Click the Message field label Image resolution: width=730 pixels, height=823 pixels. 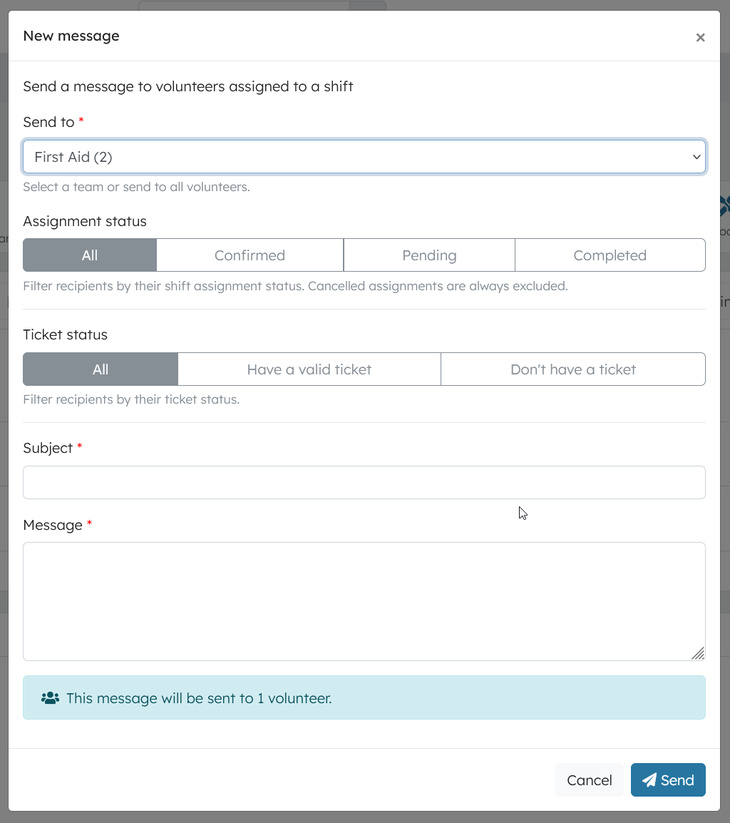[52, 525]
